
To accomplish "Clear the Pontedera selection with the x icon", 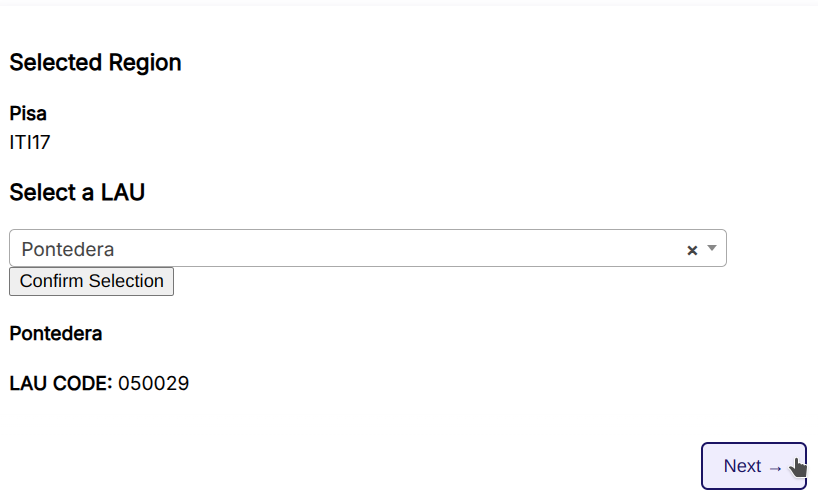I will tap(692, 250).
